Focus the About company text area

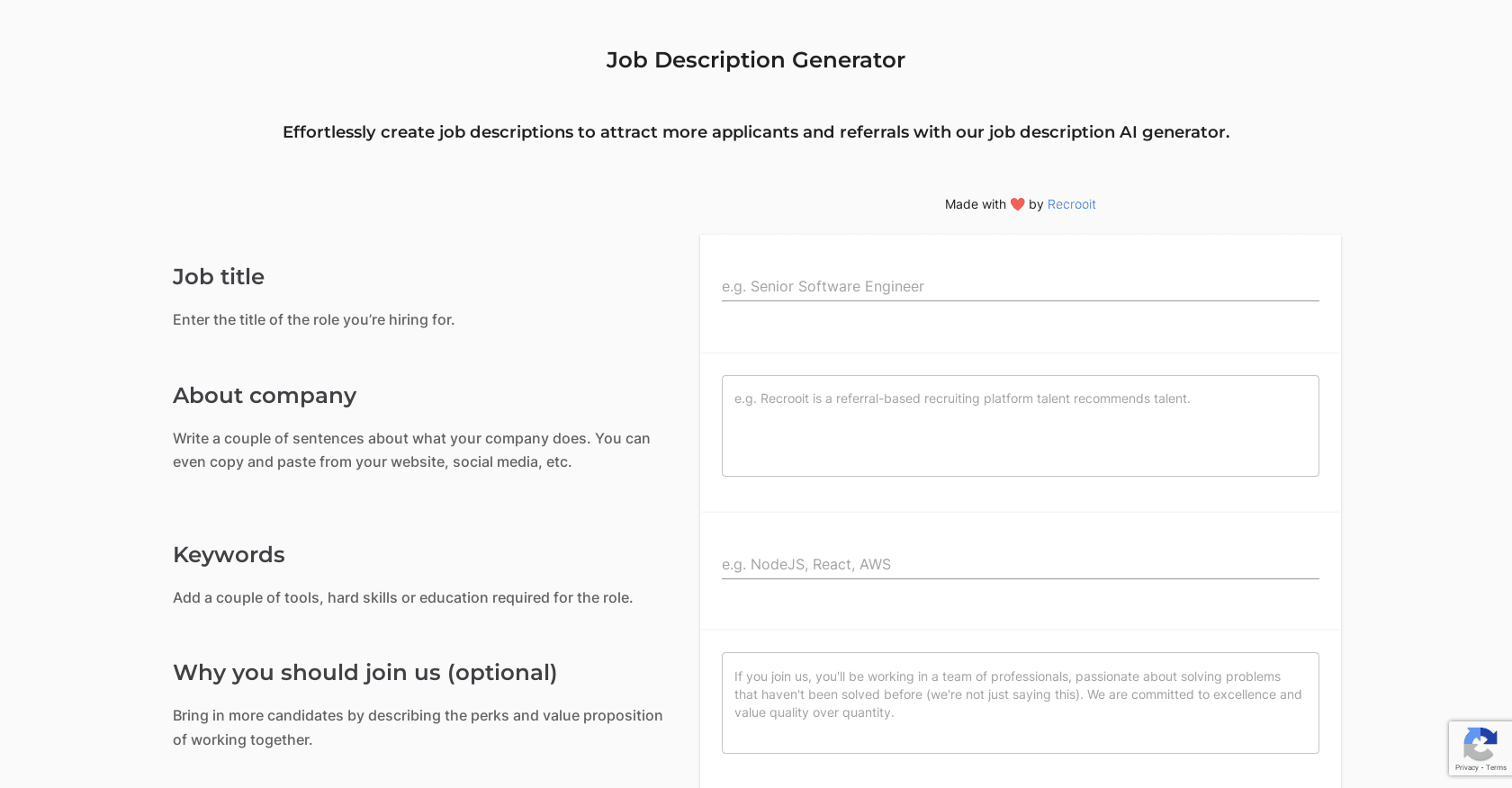pos(1020,425)
